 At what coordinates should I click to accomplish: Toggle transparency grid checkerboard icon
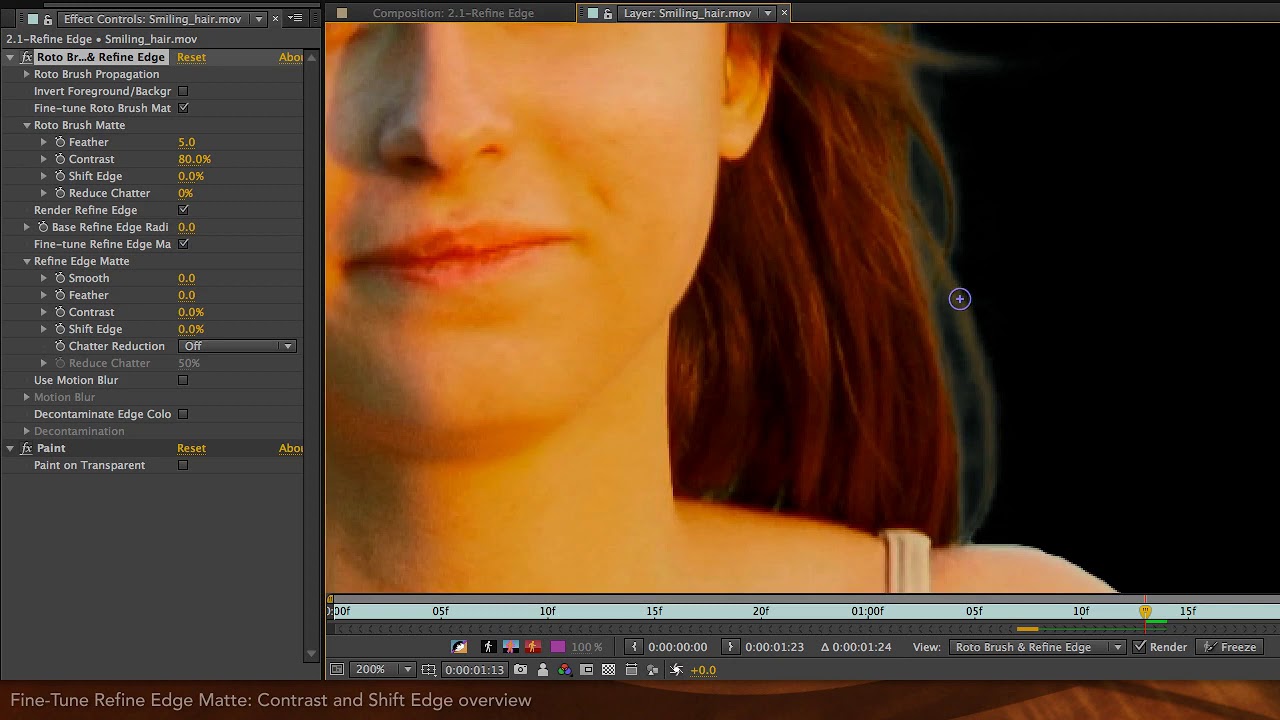(x=609, y=670)
